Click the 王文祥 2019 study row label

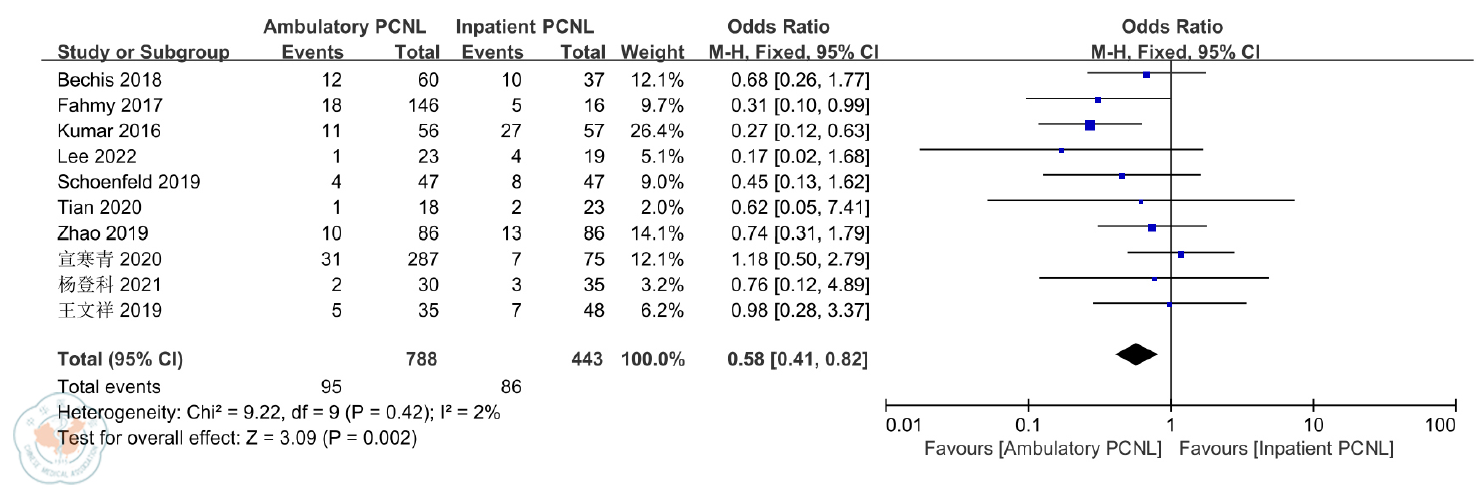104,310
